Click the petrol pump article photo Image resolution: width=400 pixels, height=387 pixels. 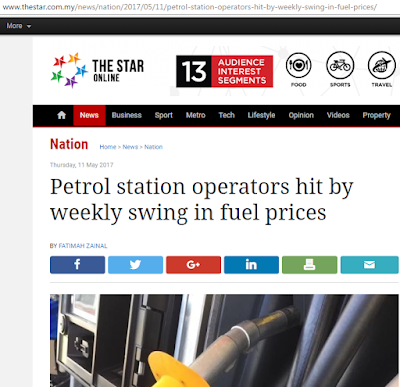[224, 340]
